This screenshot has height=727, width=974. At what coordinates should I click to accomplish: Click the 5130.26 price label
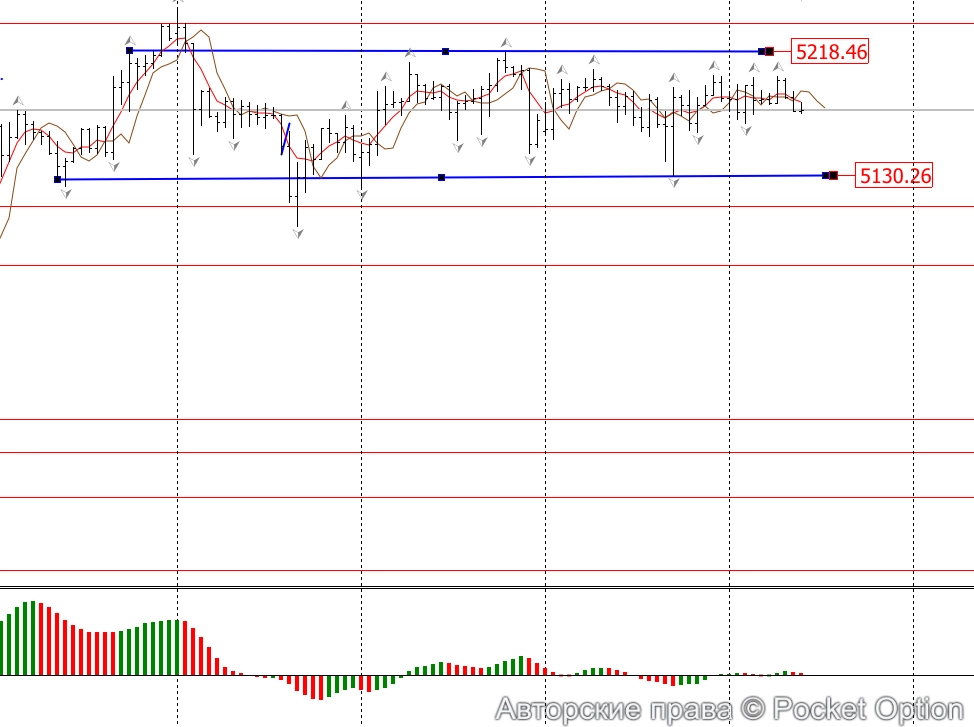[x=894, y=176]
